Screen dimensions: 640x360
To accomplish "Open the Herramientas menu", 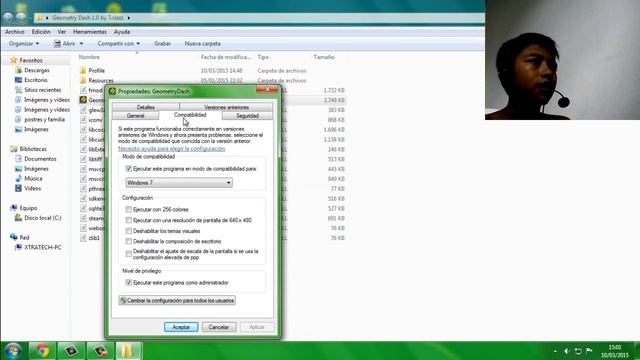I will (x=89, y=32).
